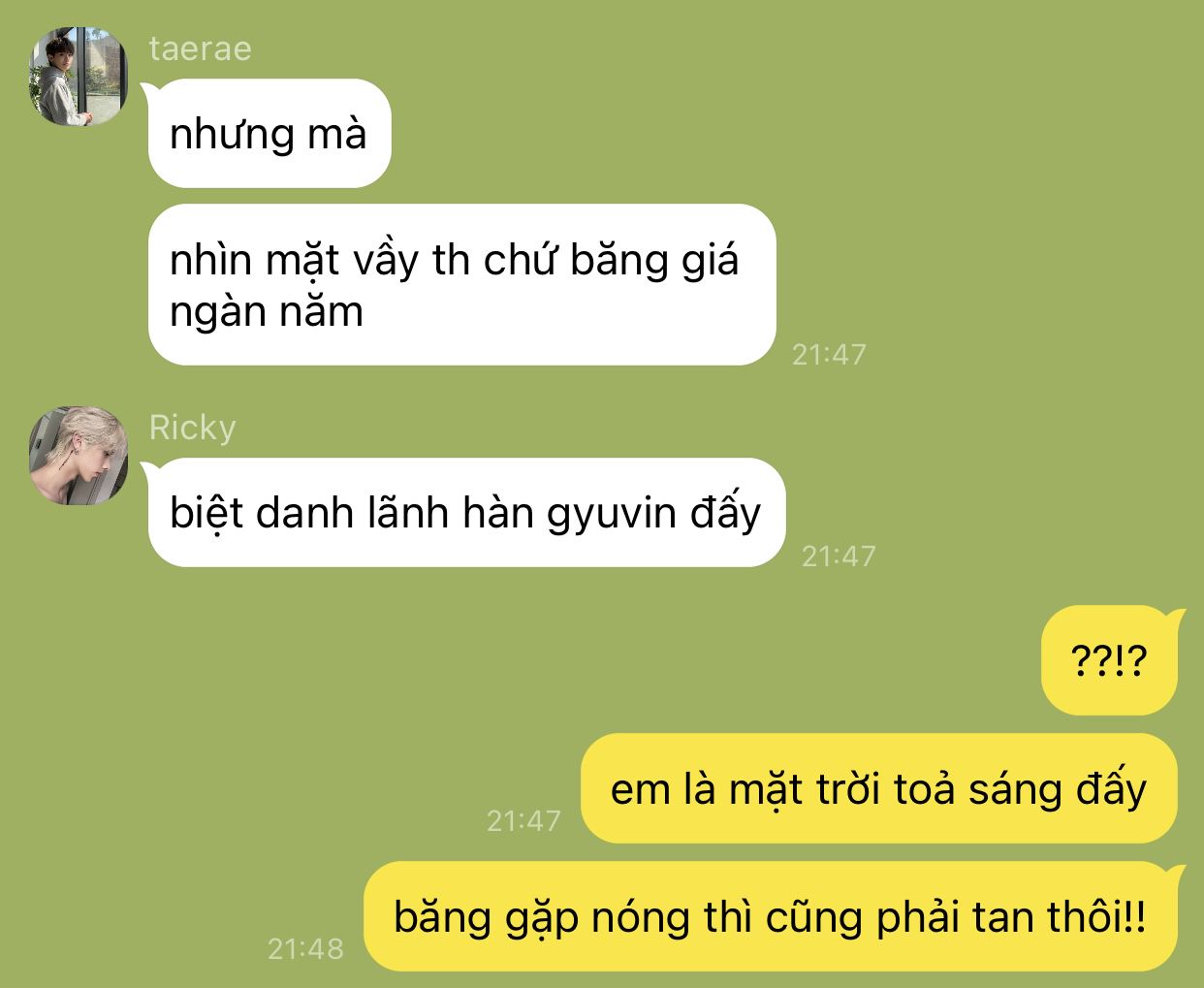
Task: Tap the sender name Ricky
Action: [193, 428]
